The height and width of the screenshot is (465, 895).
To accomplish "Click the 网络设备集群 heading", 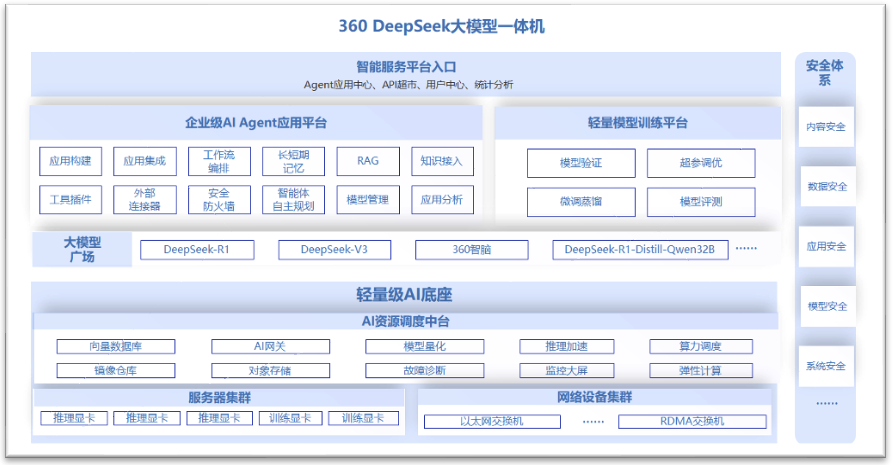I will 595,397.
